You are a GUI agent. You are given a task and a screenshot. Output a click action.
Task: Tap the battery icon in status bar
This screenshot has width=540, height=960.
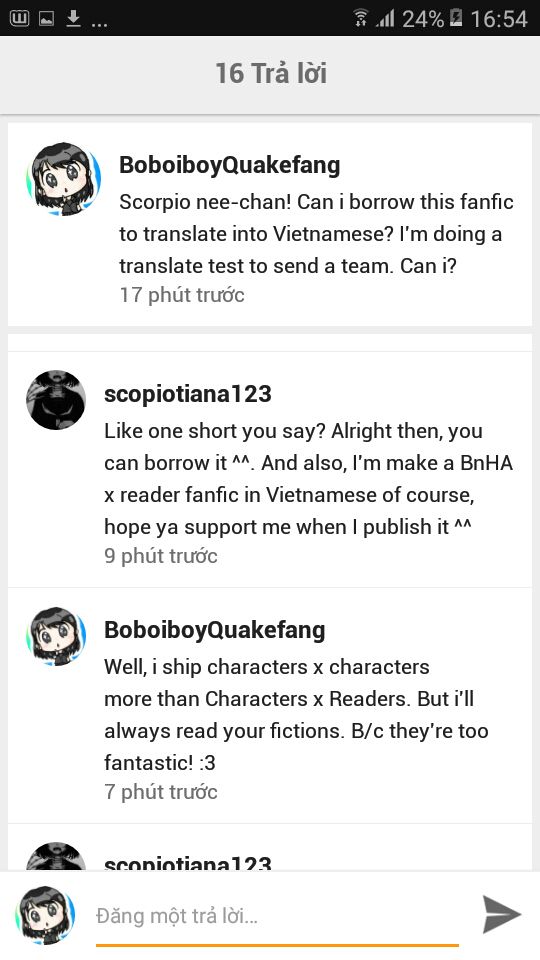[456, 18]
